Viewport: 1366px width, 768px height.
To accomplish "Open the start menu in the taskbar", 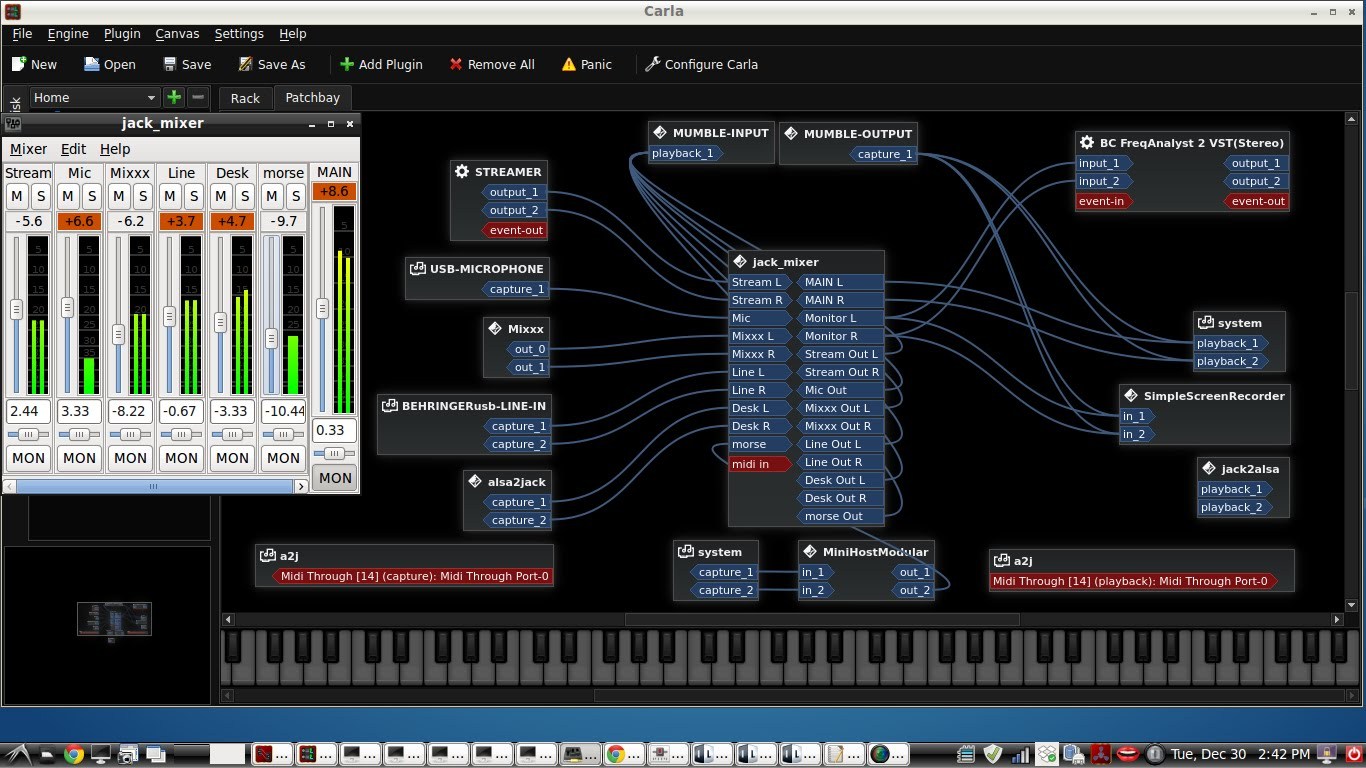I will 19,754.
